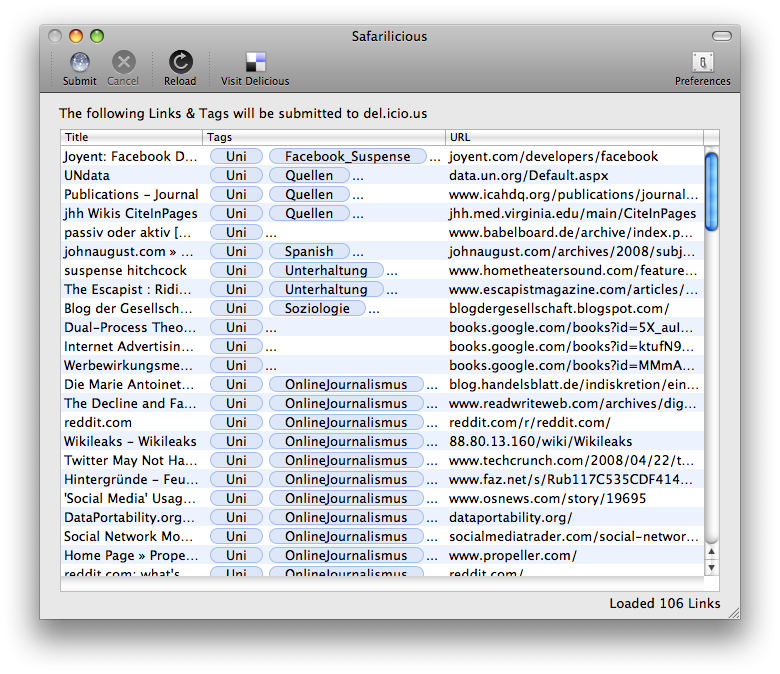Select the title jhh Wikis CiteInPages

click(131, 213)
